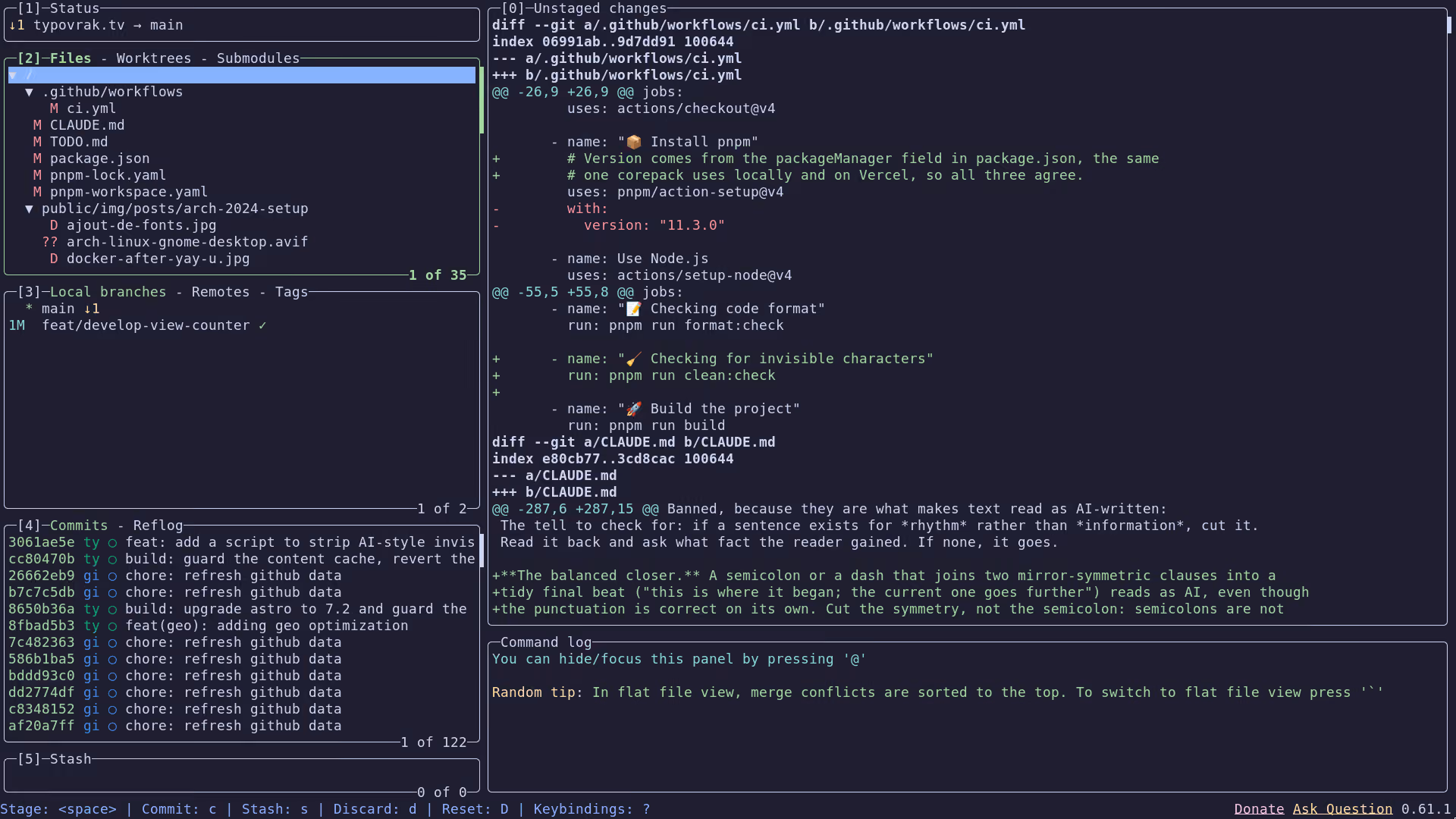
Task: Collapse the .github/workflows folder triangle
Action: tap(29, 92)
